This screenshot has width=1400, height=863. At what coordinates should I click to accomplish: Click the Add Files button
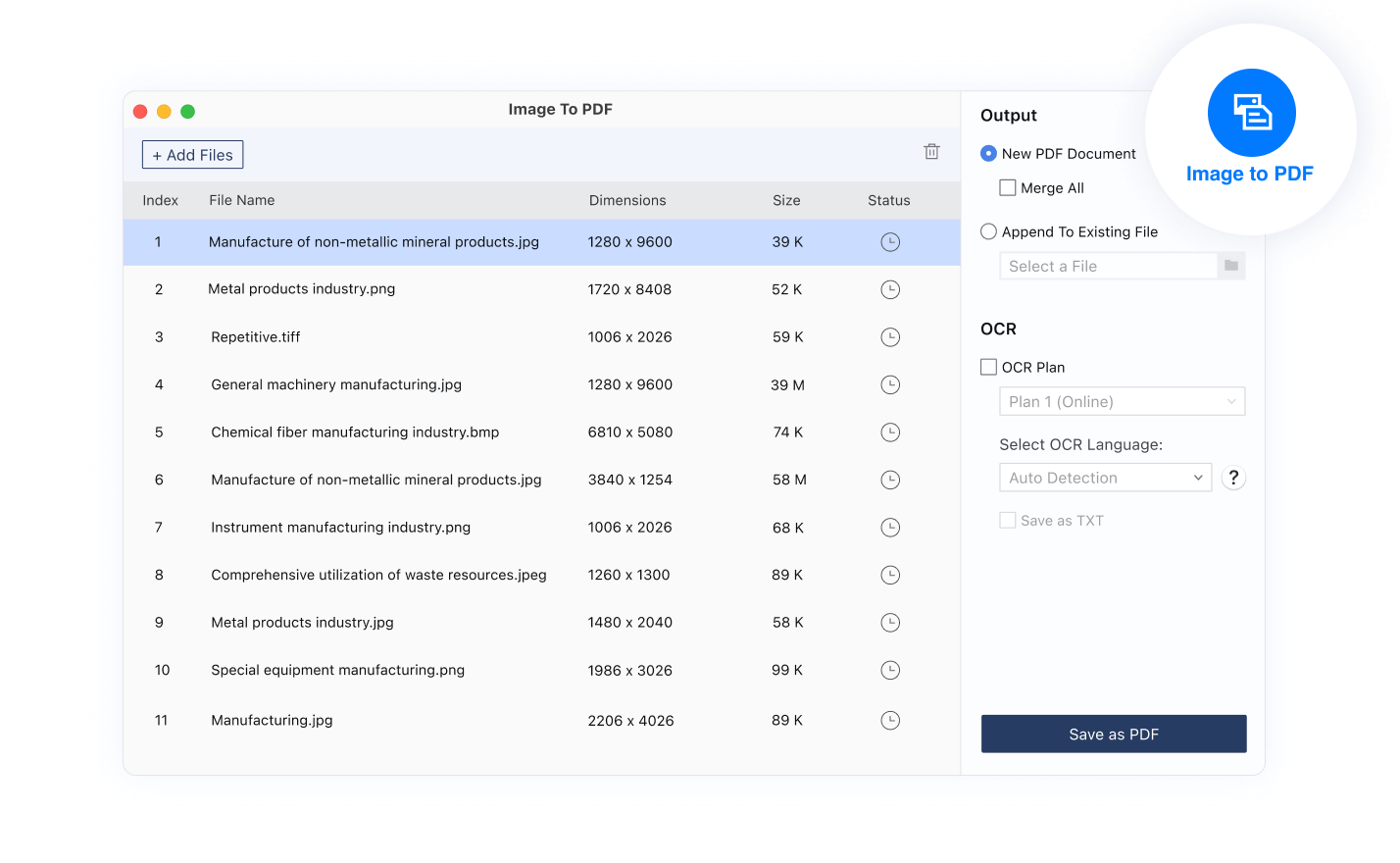coord(193,155)
